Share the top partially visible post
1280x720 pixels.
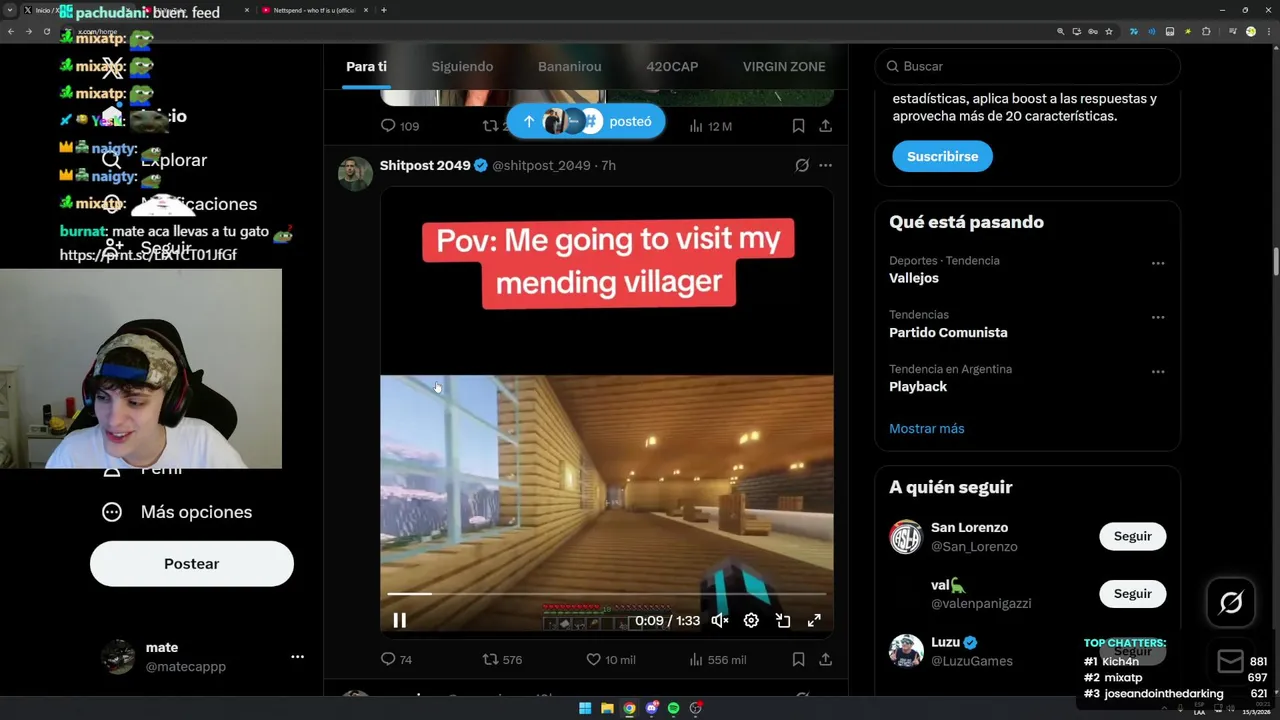[825, 126]
